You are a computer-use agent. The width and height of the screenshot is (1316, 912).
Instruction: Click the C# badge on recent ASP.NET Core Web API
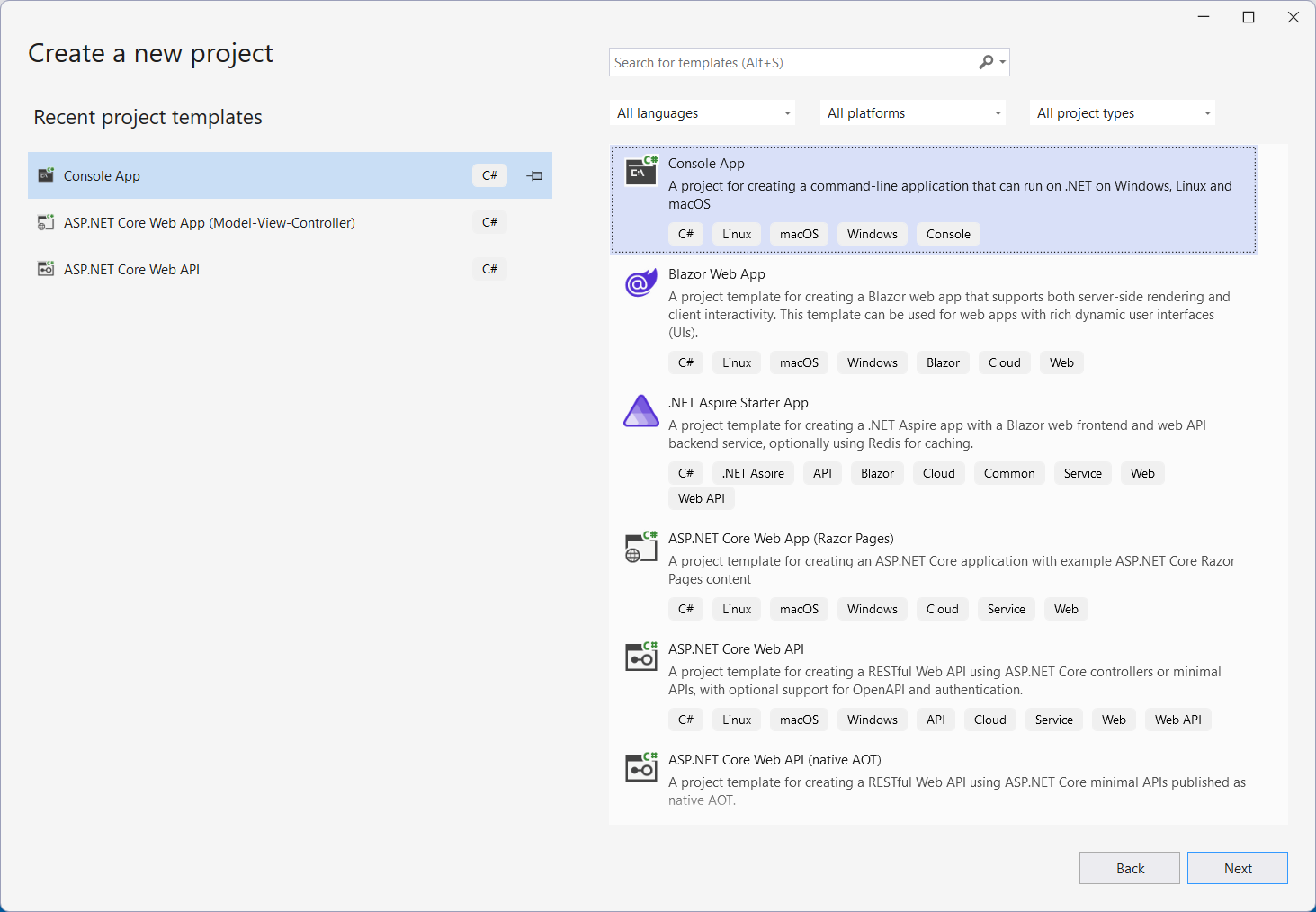point(489,269)
